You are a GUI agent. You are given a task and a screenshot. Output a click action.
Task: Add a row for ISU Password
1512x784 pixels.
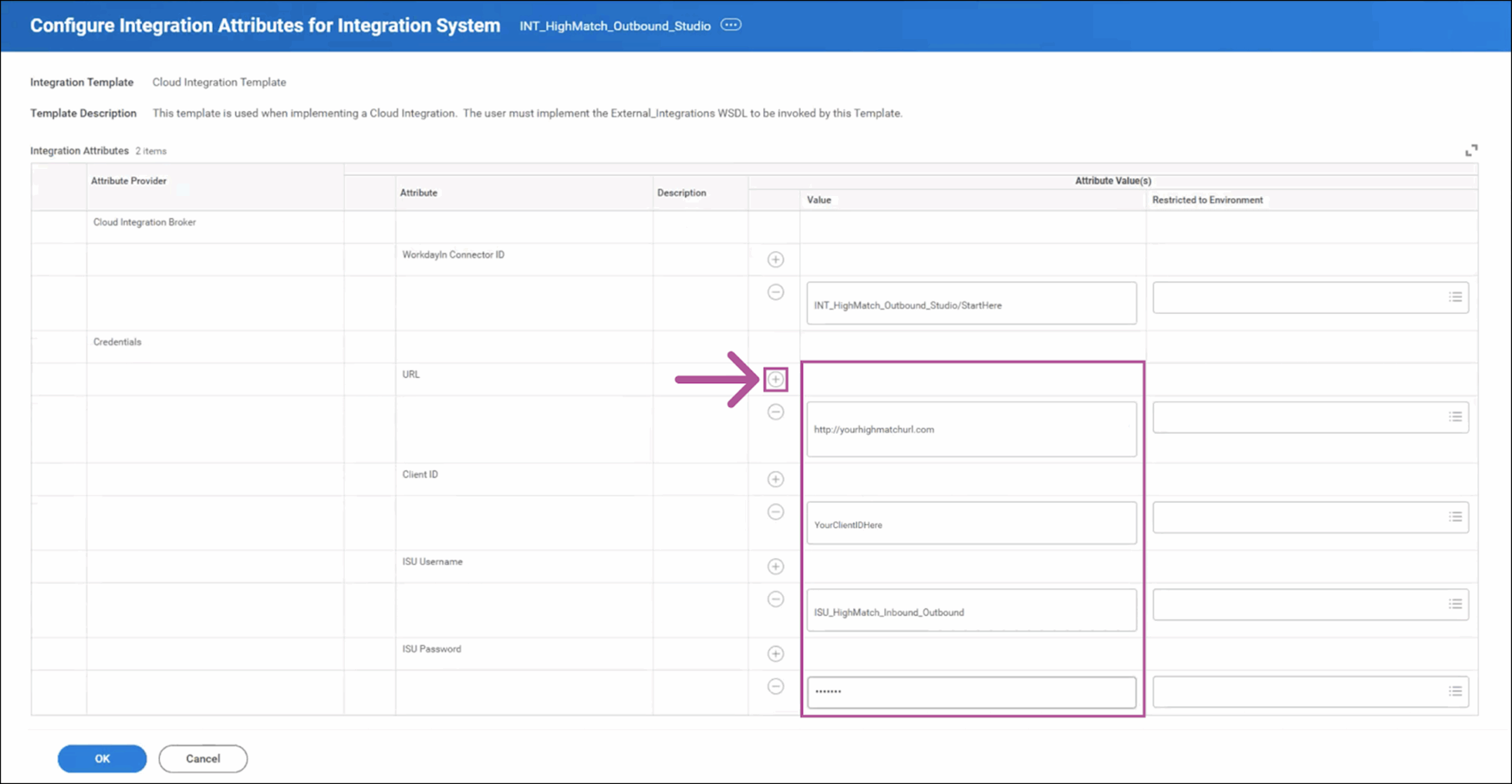[775, 654]
